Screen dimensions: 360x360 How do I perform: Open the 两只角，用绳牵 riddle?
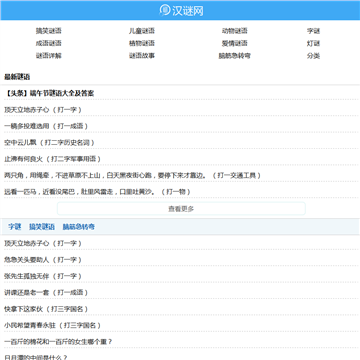(x=132, y=175)
